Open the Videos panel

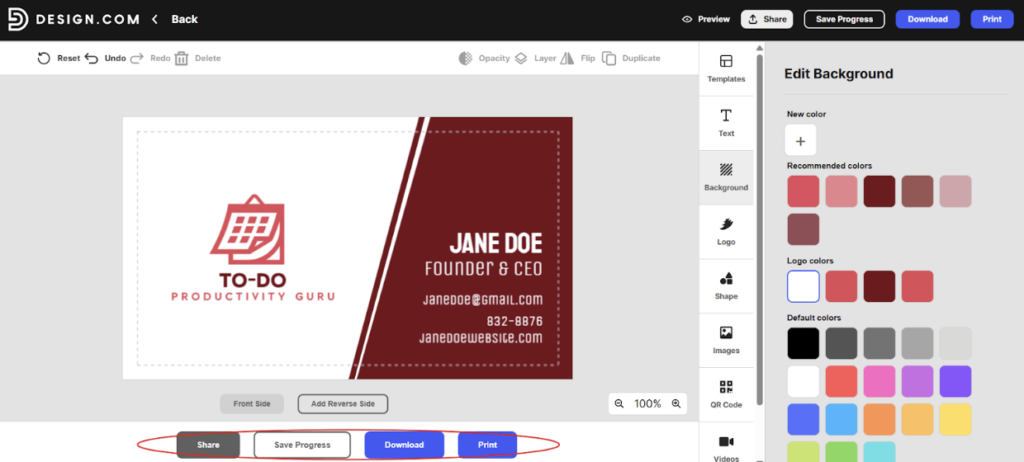(x=726, y=446)
